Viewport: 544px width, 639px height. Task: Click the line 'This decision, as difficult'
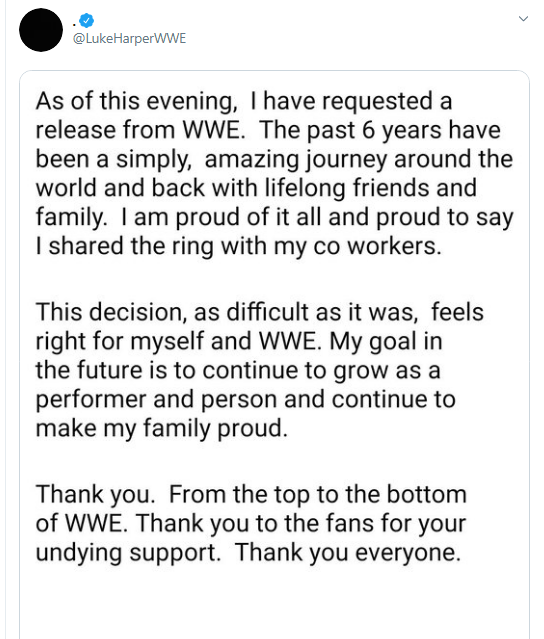[x=260, y=312]
